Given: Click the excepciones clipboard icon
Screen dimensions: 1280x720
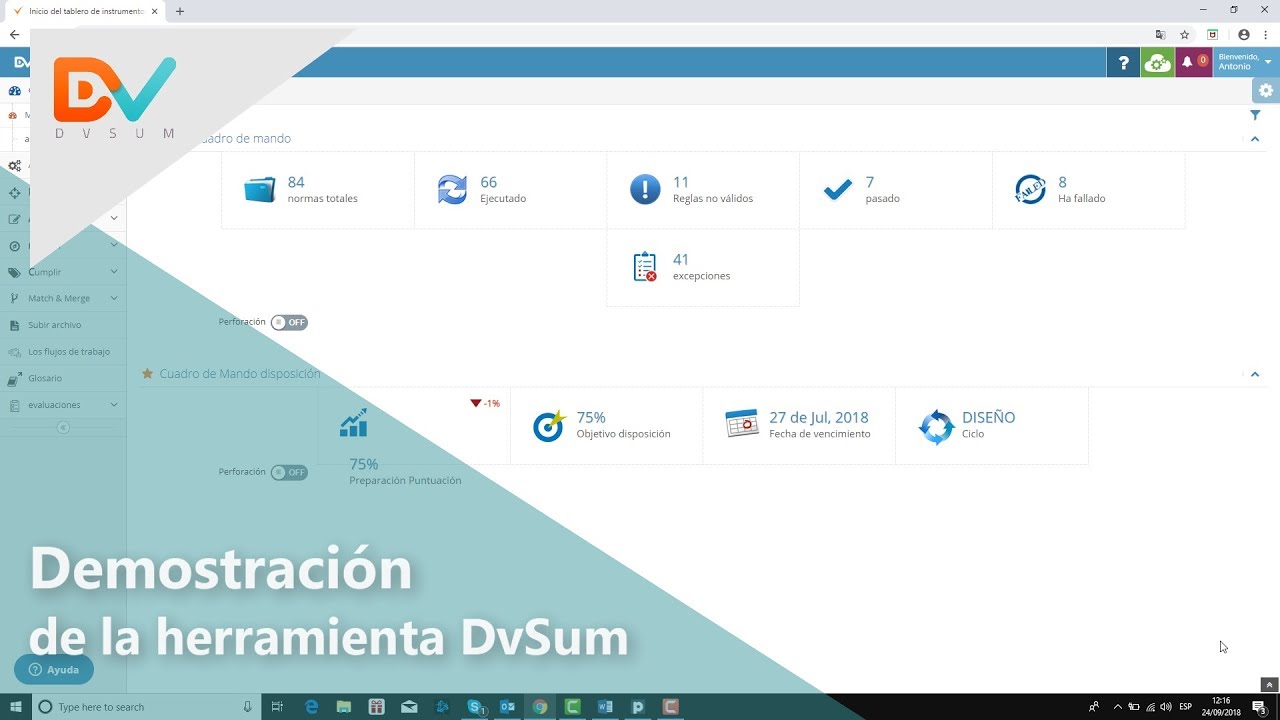Looking at the screenshot, I should pyautogui.click(x=645, y=267).
